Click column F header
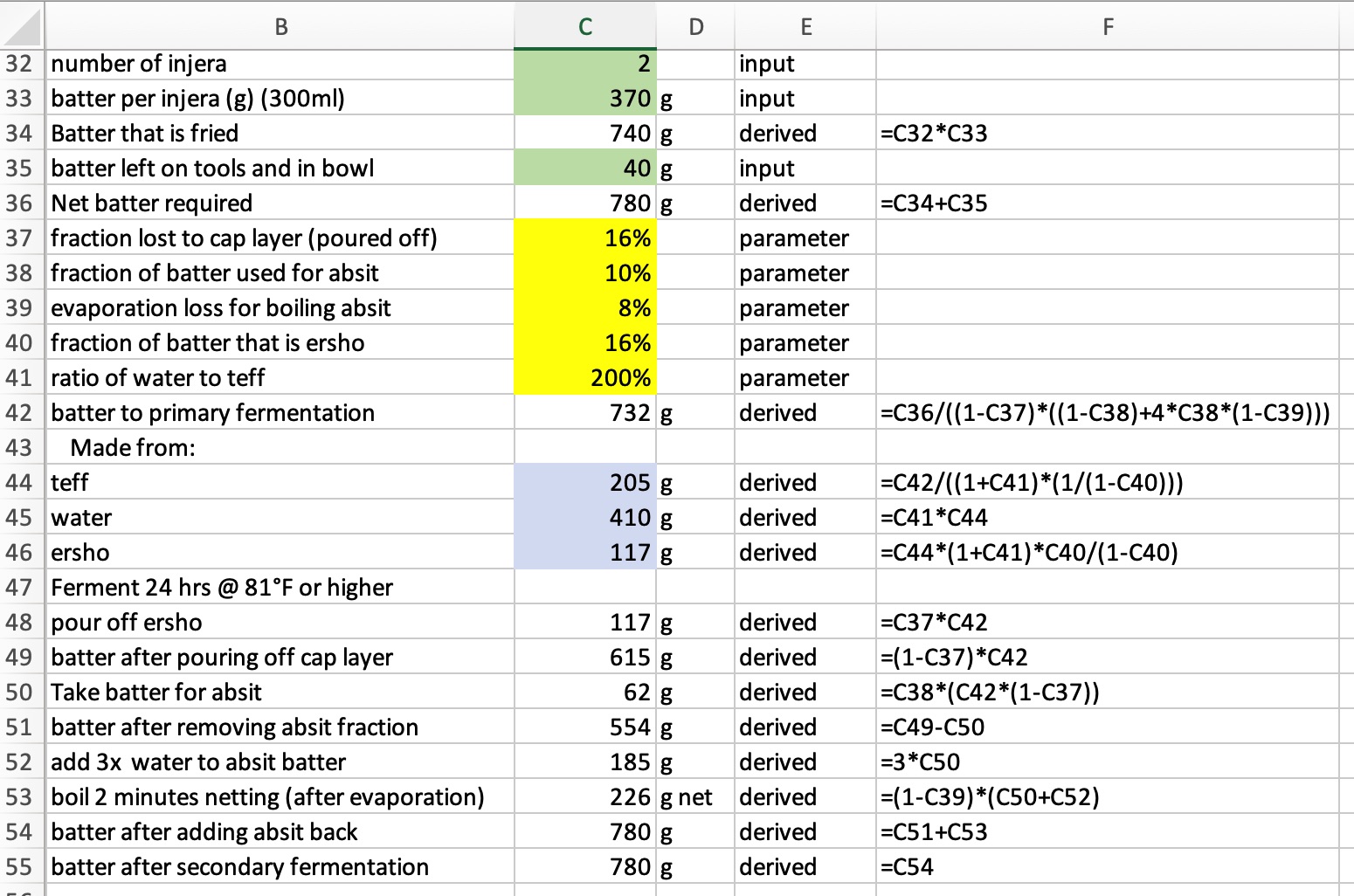1354x896 pixels. pos(1108,27)
